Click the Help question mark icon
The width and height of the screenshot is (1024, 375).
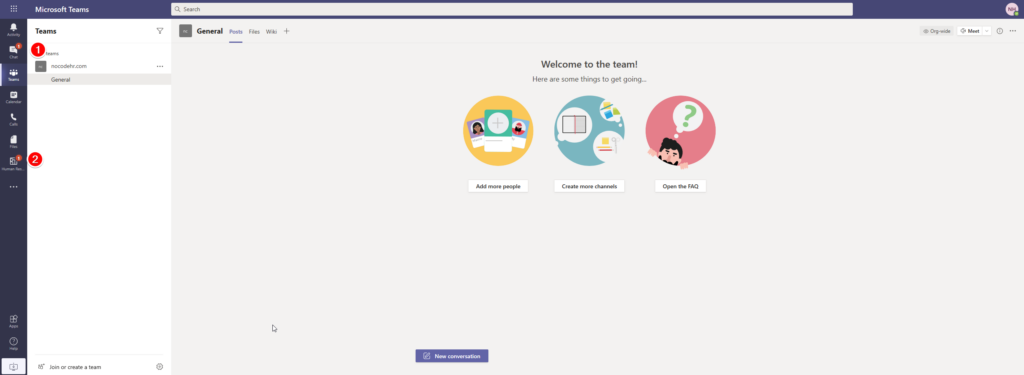pos(14,344)
